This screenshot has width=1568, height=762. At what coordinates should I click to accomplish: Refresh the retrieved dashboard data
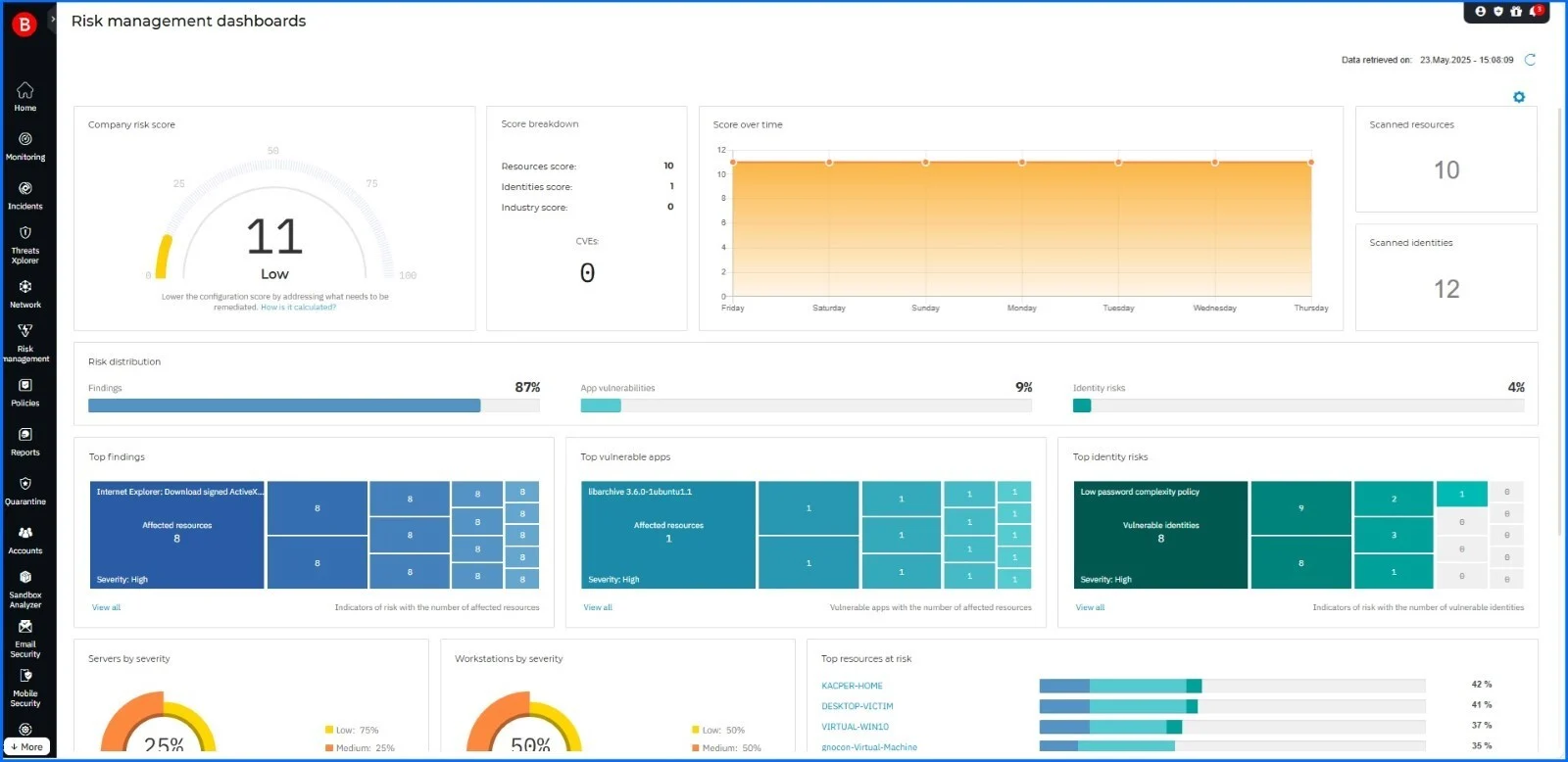[1530, 60]
